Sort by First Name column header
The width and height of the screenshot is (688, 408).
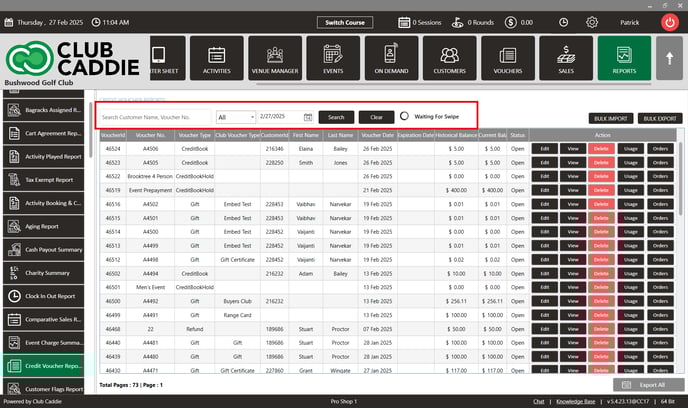pyautogui.click(x=306, y=135)
